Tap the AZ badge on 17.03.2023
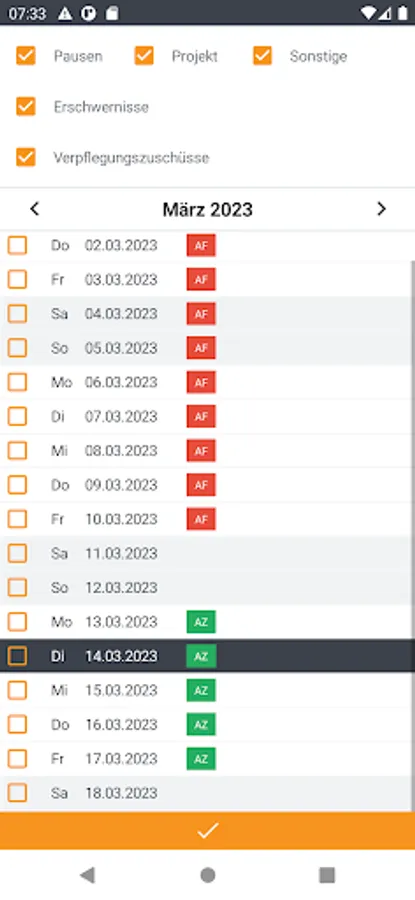Image resolution: width=415 pixels, height=900 pixels. tap(201, 759)
